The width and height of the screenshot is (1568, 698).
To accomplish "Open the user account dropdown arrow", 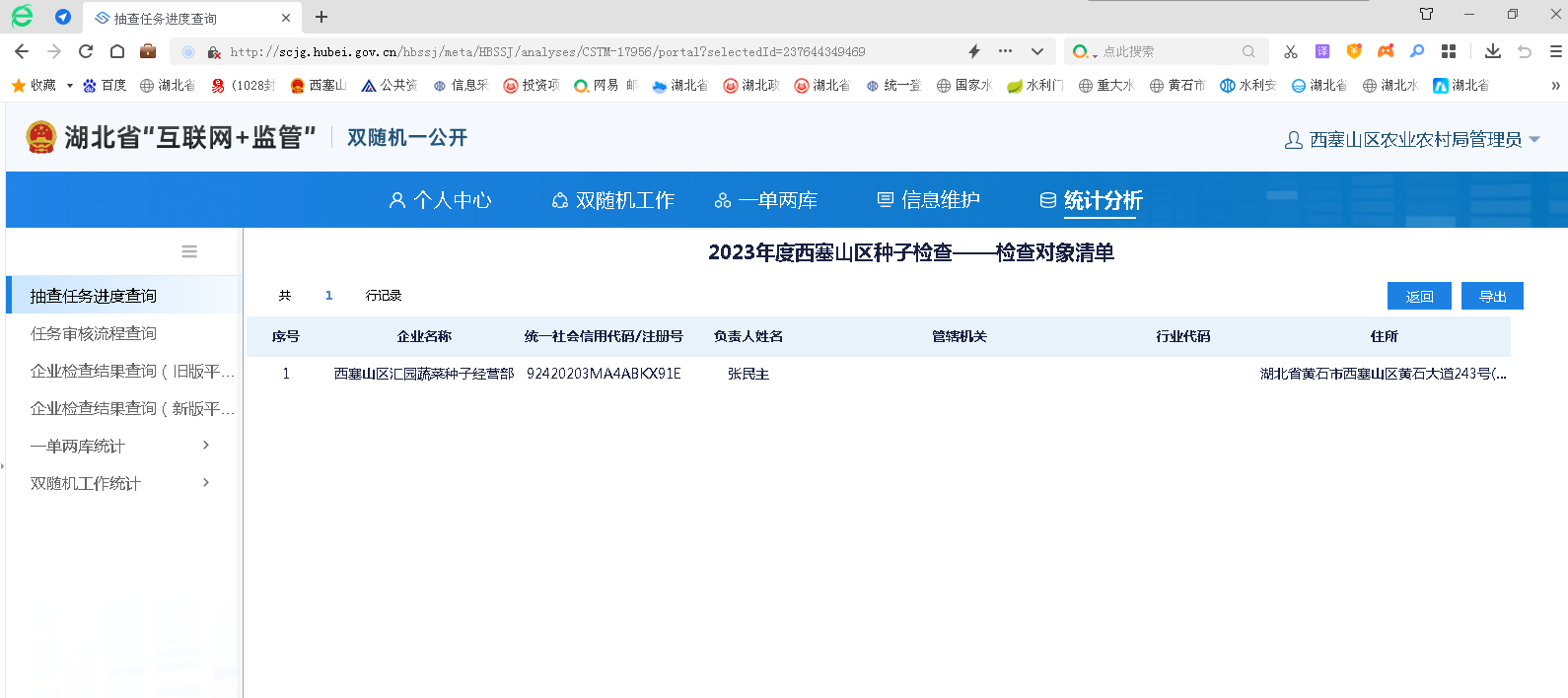I will click(x=1534, y=140).
